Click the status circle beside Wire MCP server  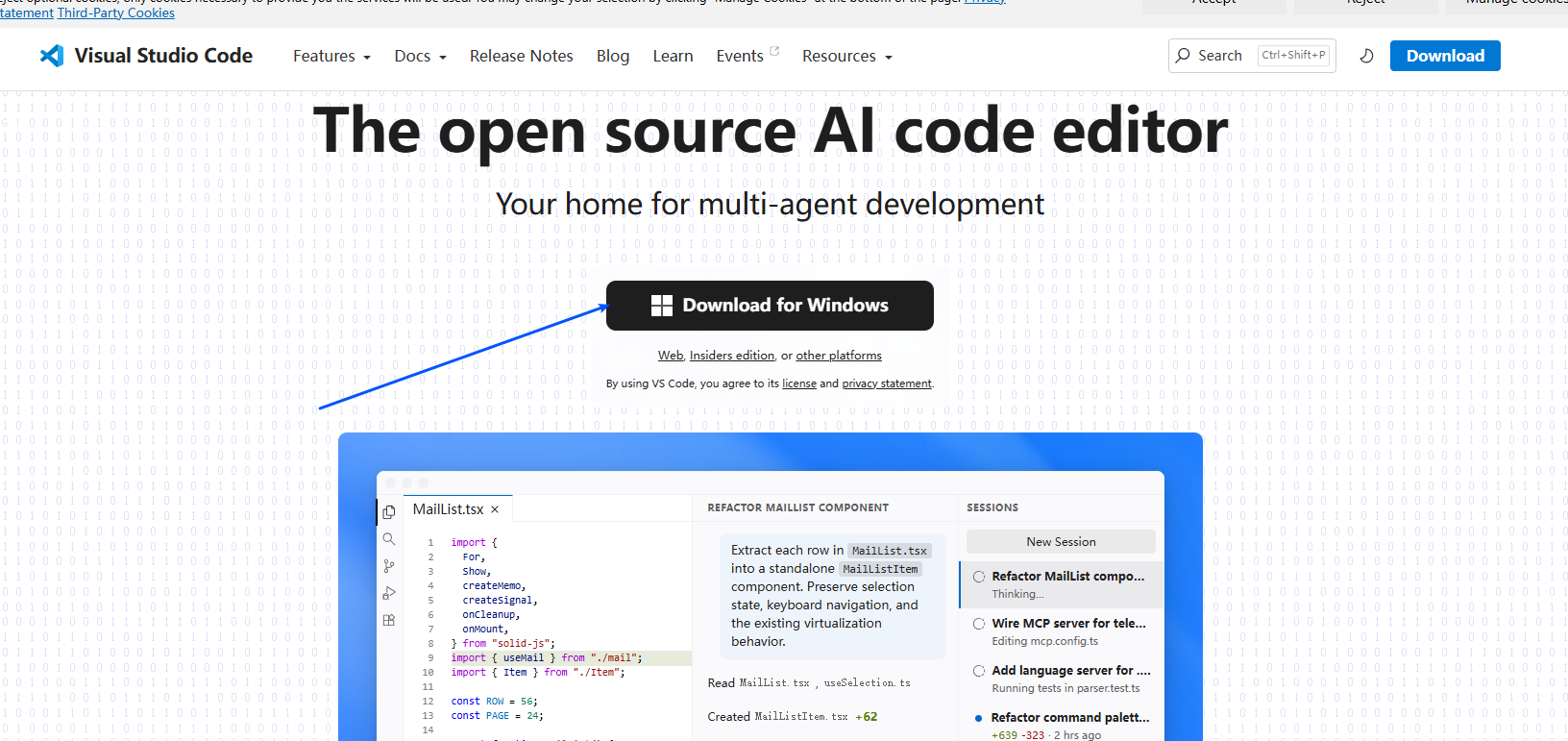point(979,624)
